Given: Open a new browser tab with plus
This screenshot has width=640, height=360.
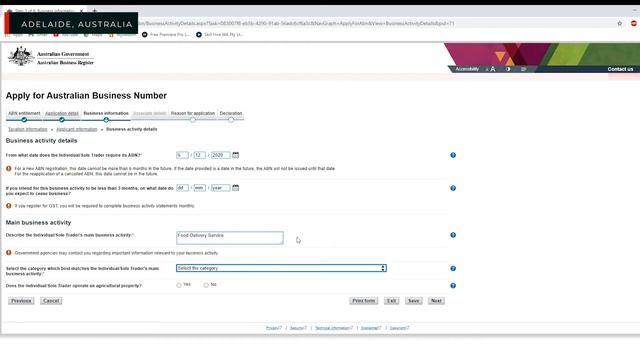Looking at the screenshot, I should point(94,11).
